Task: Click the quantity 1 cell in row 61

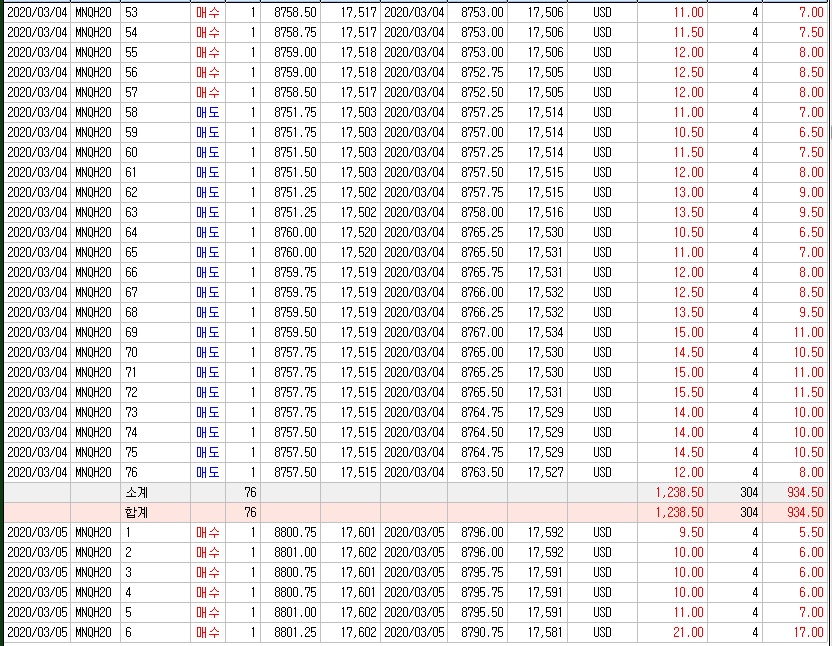Action: tap(253, 173)
